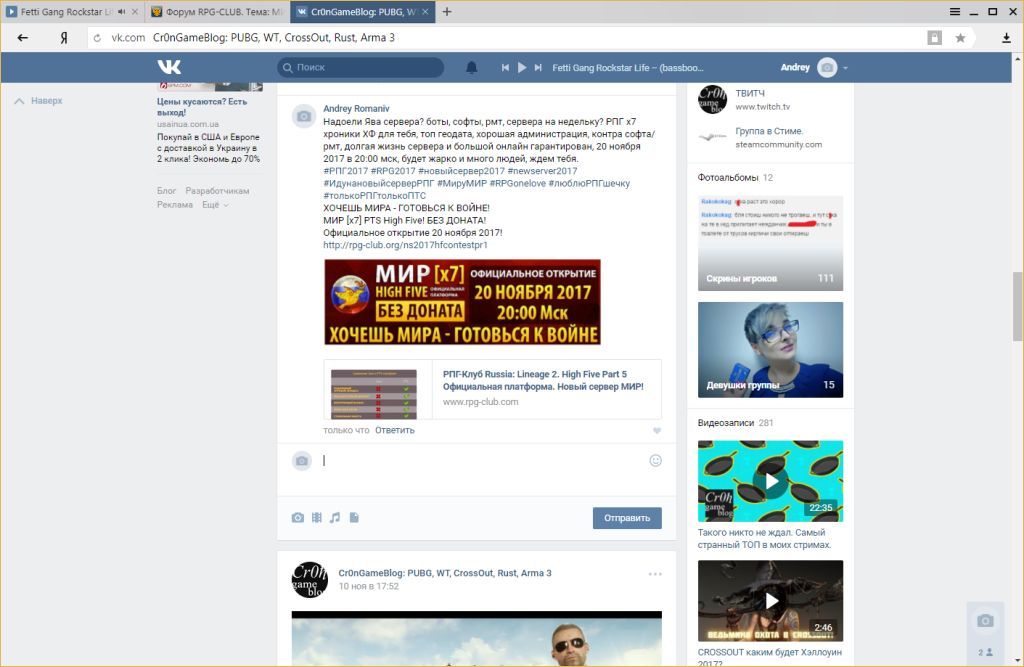This screenshot has height=667, width=1024.
Task: Reload the page with refresh icon
Action: [97, 38]
